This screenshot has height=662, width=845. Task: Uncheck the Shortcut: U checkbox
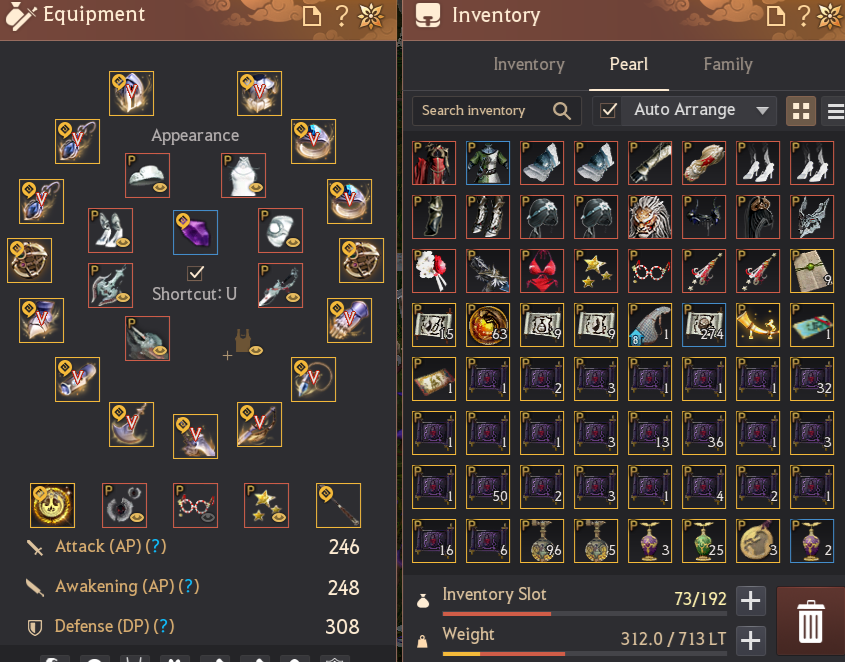point(195,273)
